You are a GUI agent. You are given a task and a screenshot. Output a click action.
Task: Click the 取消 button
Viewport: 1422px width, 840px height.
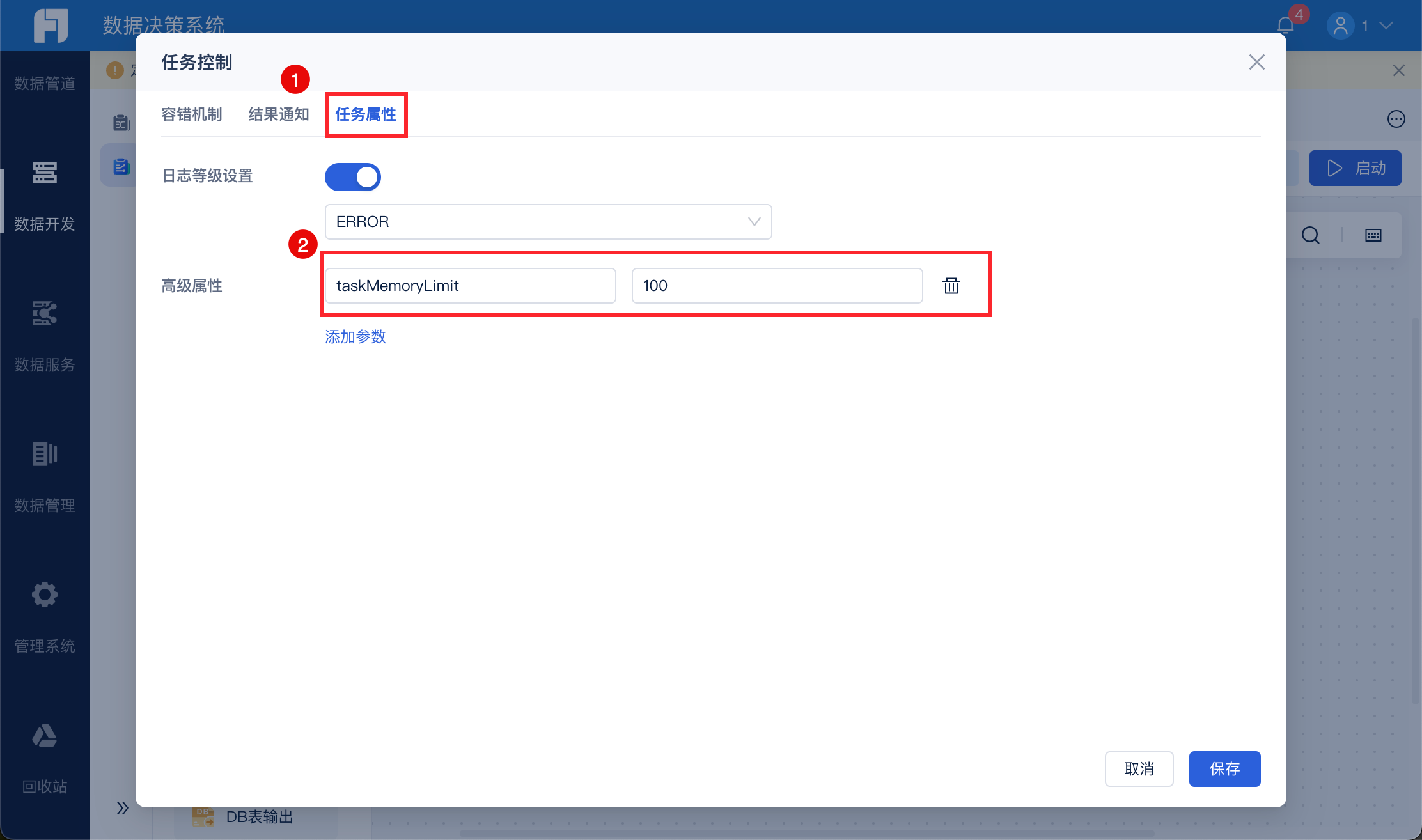[1139, 769]
